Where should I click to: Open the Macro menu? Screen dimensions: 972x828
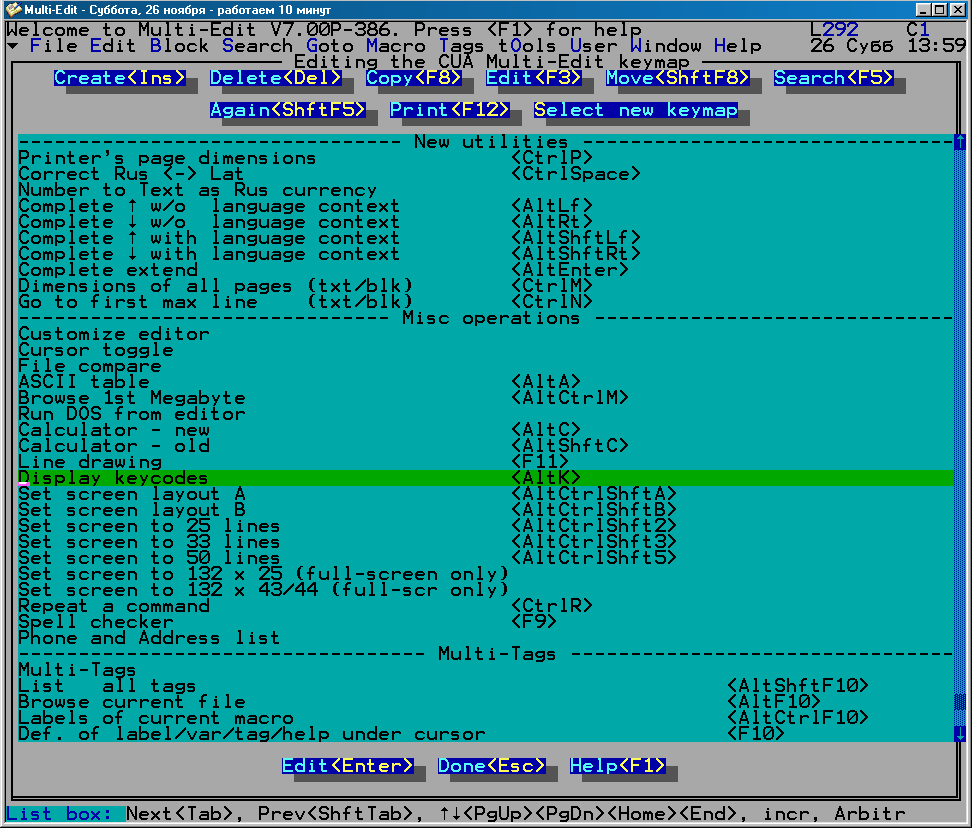395,46
